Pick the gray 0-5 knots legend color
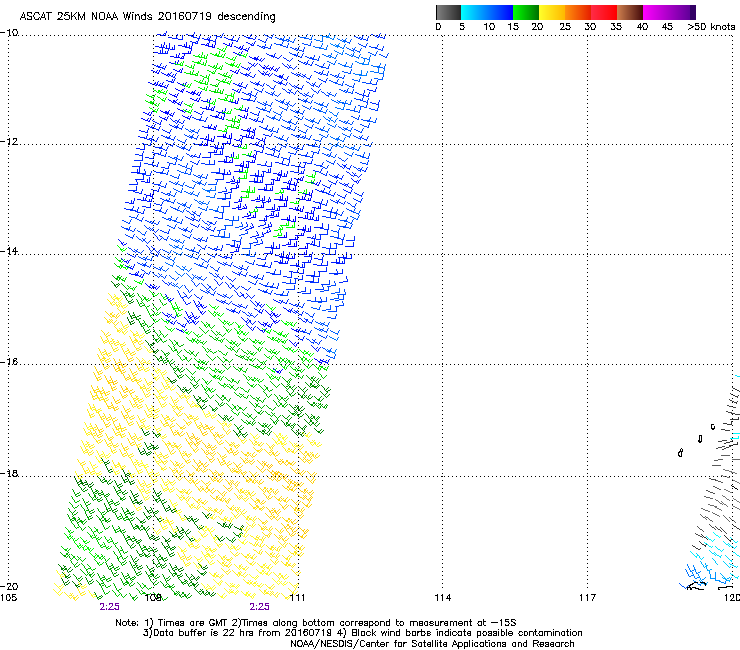The width and height of the screenshot is (740, 650). (x=448, y=12)
